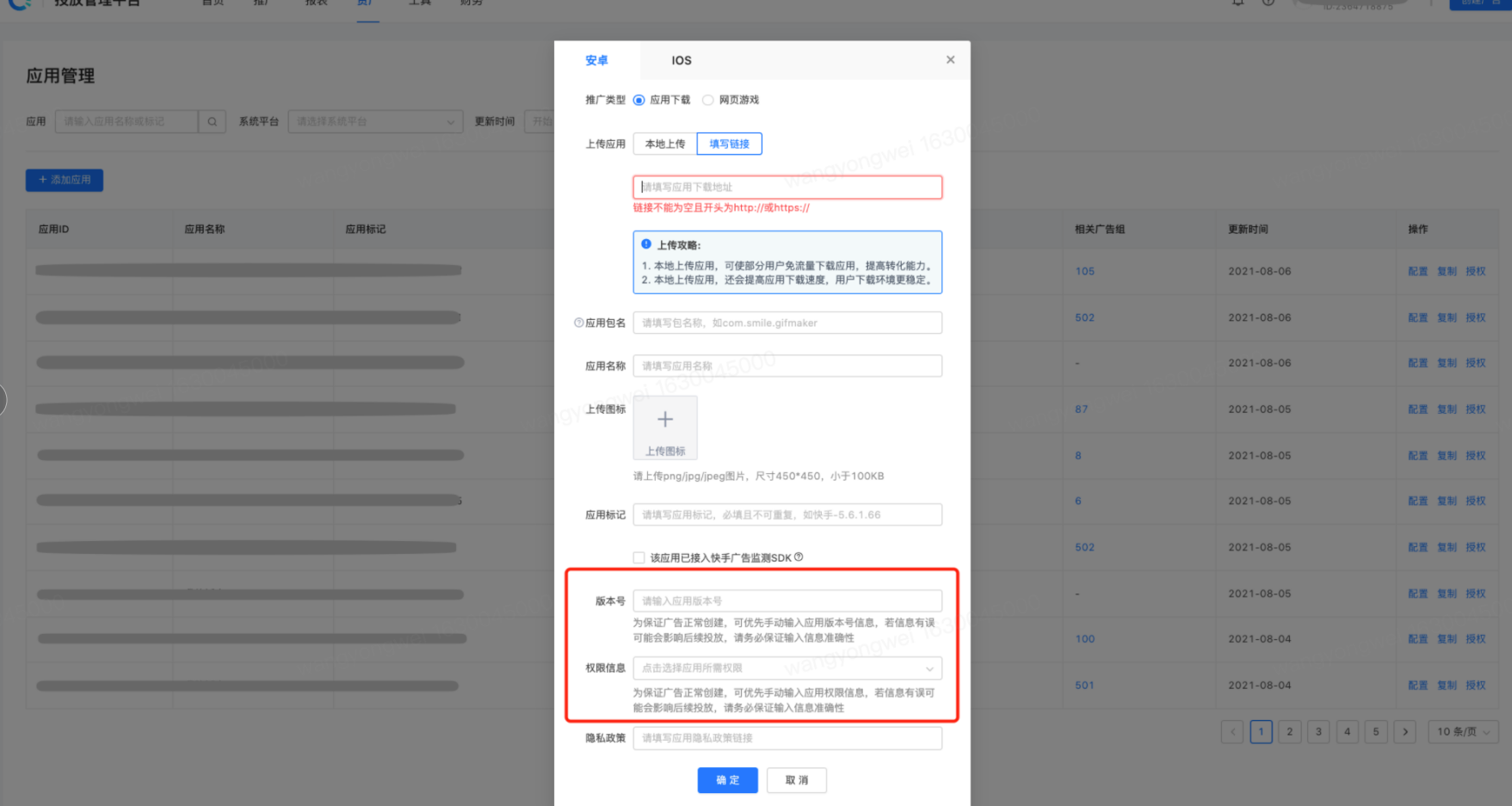Image resolution: width=1512 pixels, height=806 pixels.
Task: Go to next page using right arrow
Action: (1404, 732)
